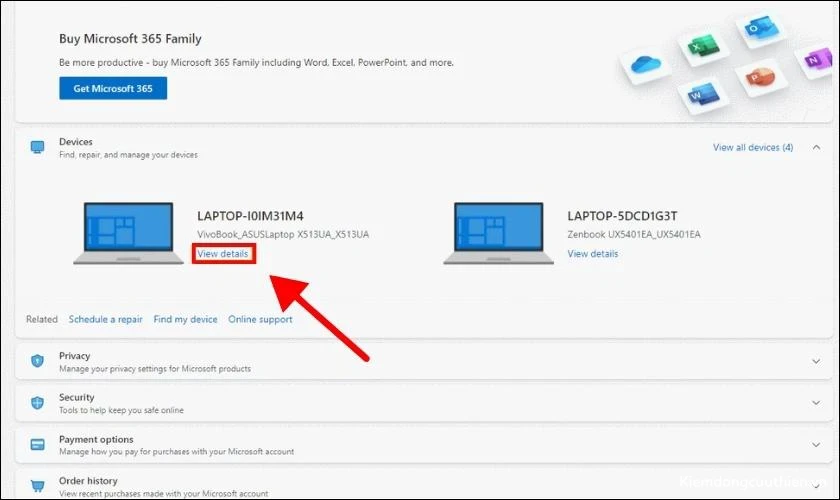View details for LAPTOP-5DCD1G3T

tap(592, 253)
